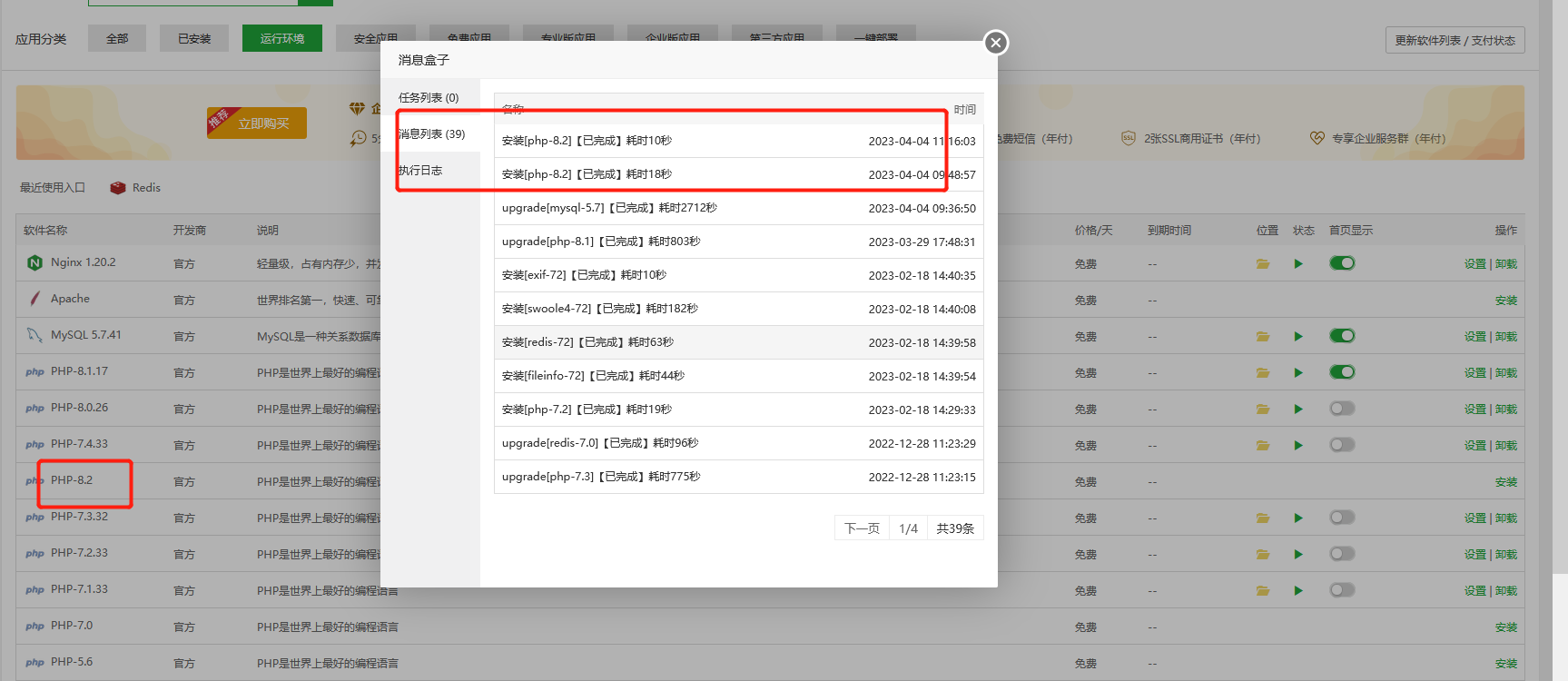1568x681 pixels.
Task: Go to 下一页 of the message list
Action: (862, 528)
